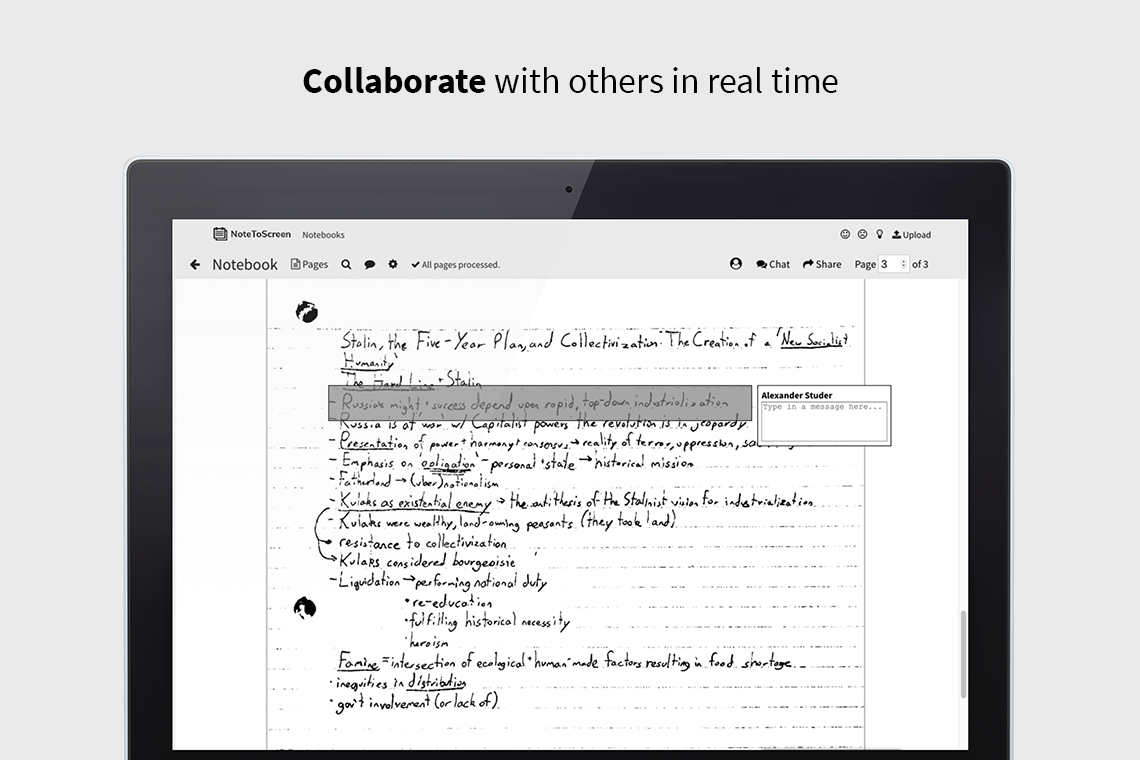1140x760 pixels.
Task: Click the lower user avatar marker on page
Action: coord(305,608)
